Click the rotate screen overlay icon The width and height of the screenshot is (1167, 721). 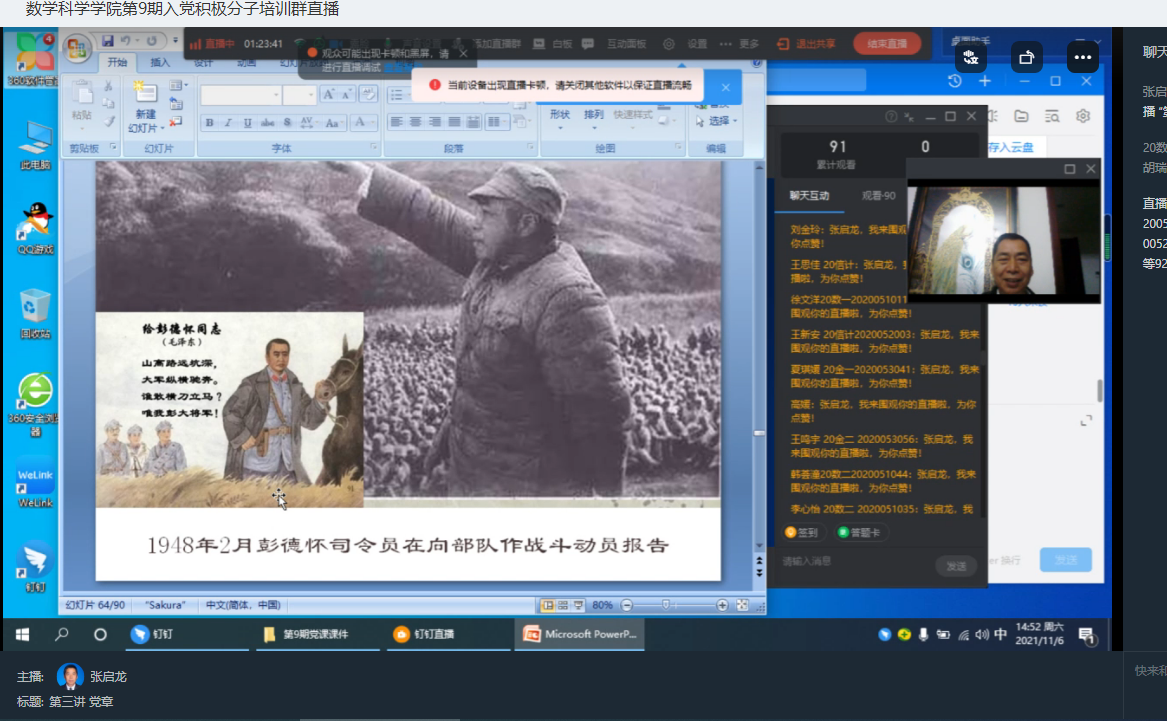1026,57
